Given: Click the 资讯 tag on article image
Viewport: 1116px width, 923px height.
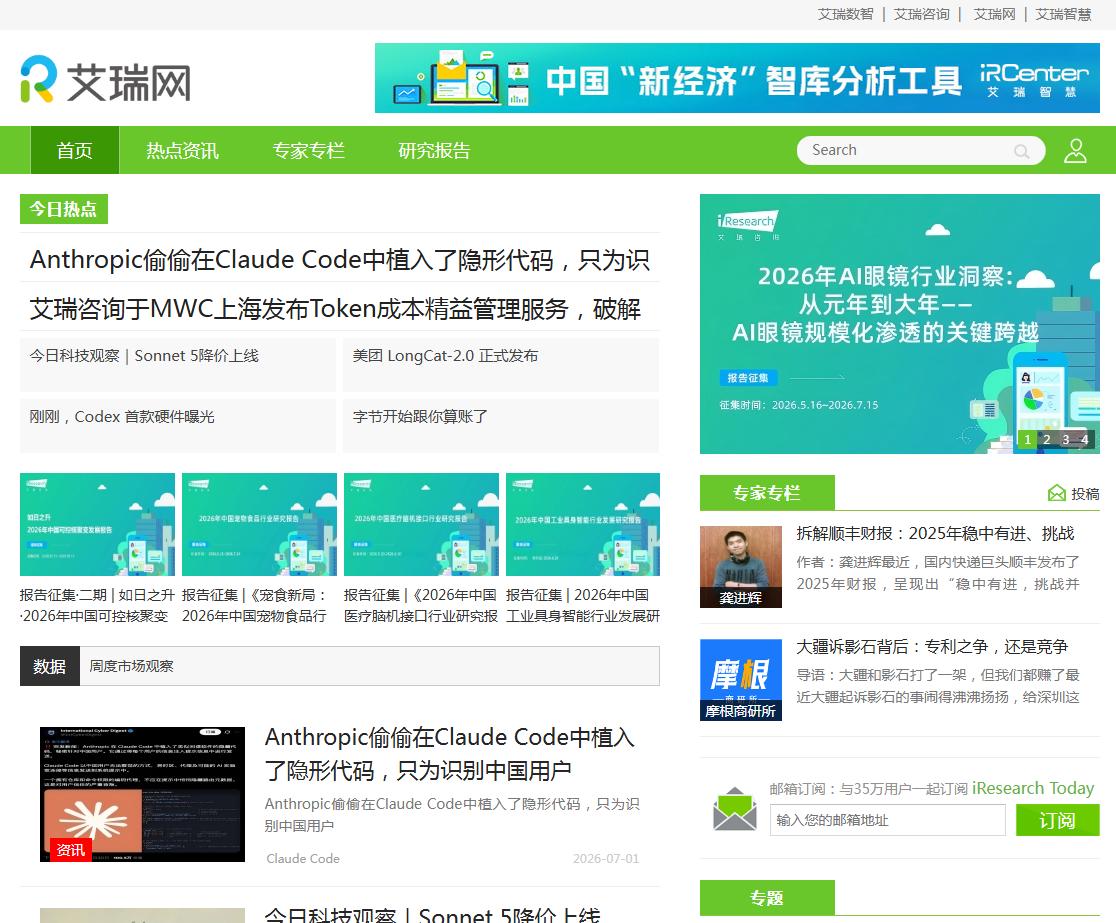Looking at the screenshot, I should point(70,850).
